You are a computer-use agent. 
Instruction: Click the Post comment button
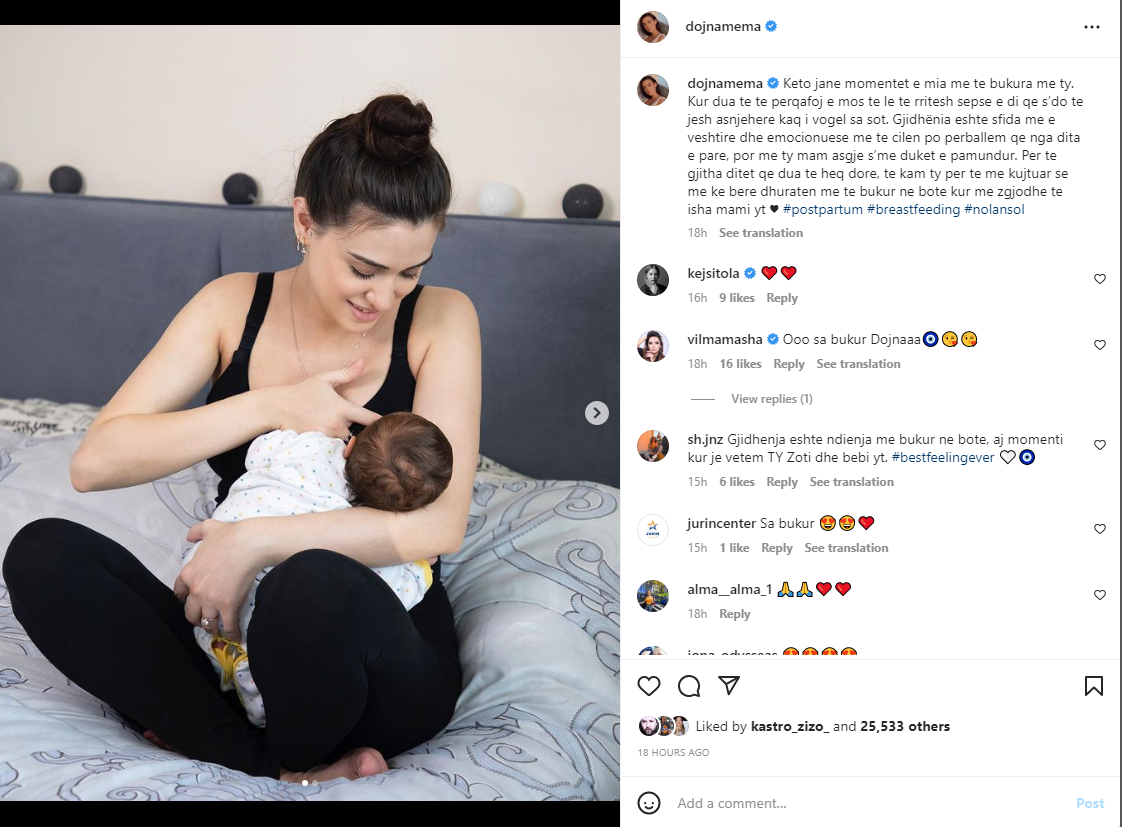pyautogui.click(x=1090, y=803)
